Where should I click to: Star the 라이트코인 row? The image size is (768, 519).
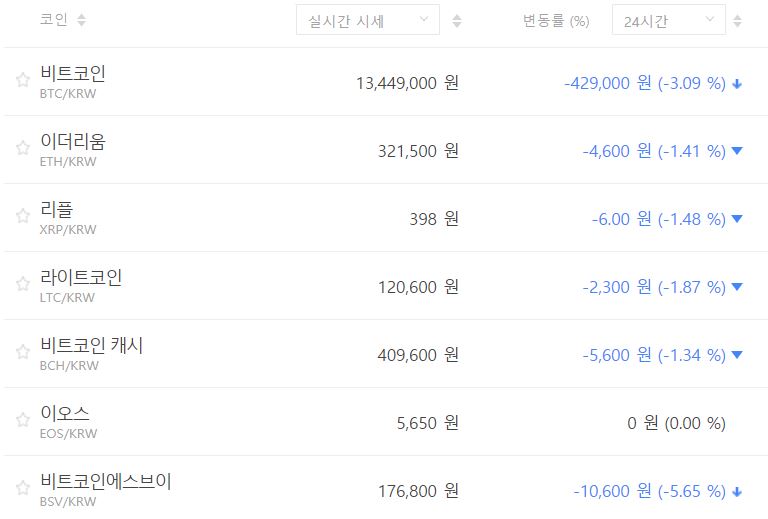[x=23, y=285]
